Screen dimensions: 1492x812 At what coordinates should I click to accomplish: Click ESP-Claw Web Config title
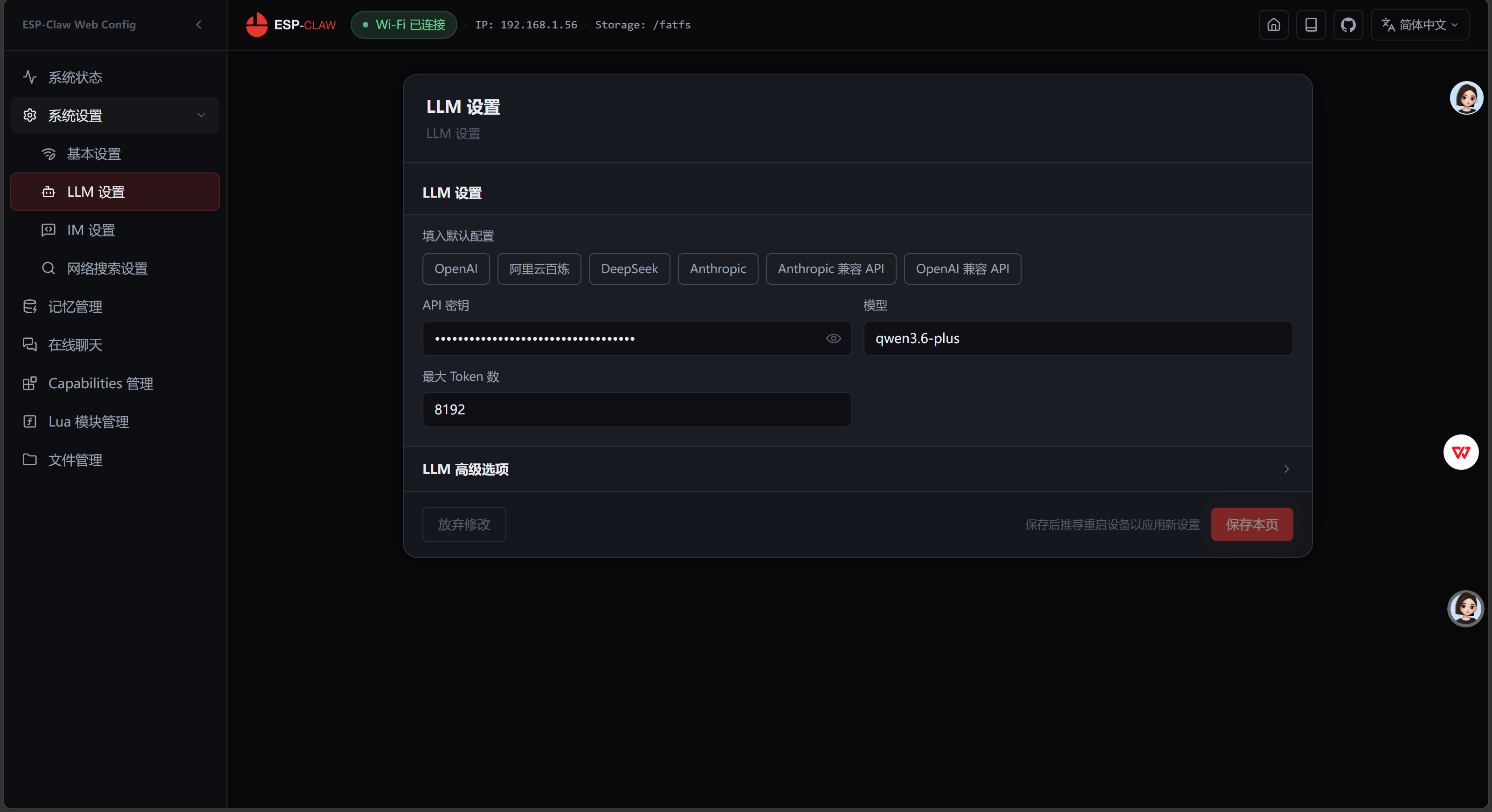pos(79,25)
